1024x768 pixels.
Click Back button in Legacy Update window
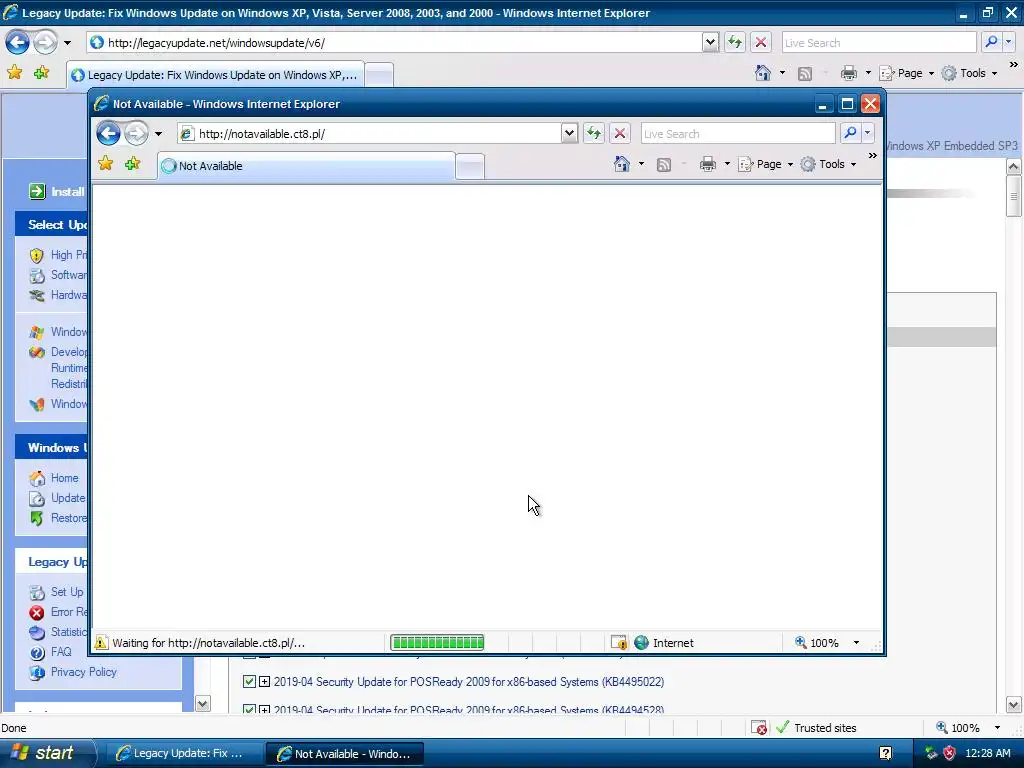[x=17, y=43]
